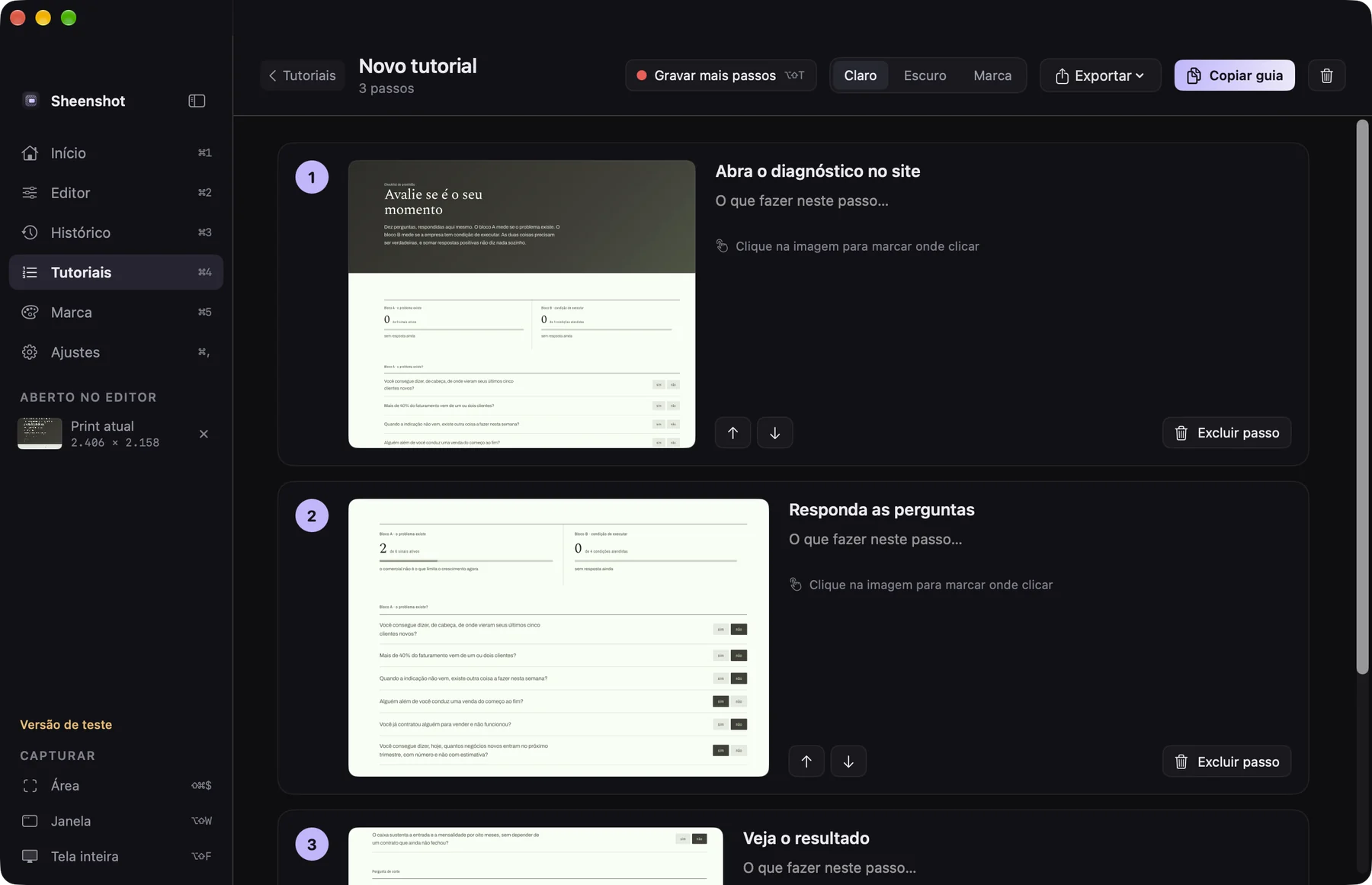Edit title Veja o resultado
The height and width of the screenshot is (885, 1372).
(x=806, y=839)
